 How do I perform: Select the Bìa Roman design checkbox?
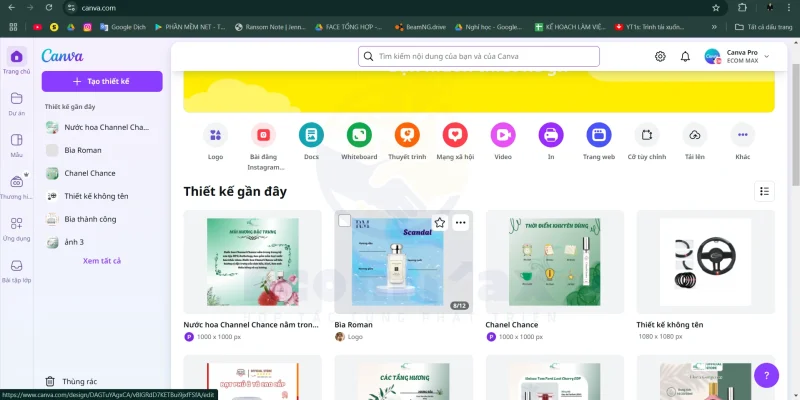(345, 220)
